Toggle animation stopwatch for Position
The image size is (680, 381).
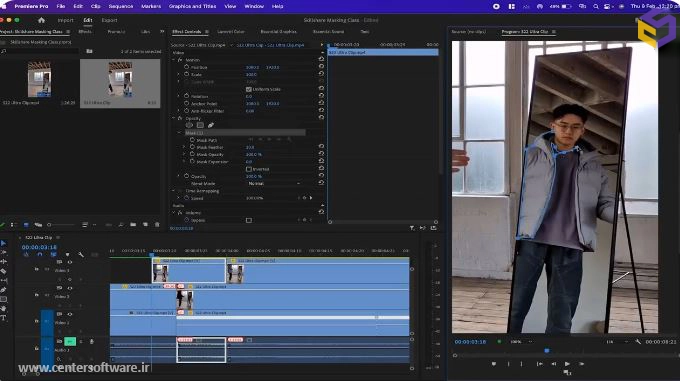tap(186, 67)
